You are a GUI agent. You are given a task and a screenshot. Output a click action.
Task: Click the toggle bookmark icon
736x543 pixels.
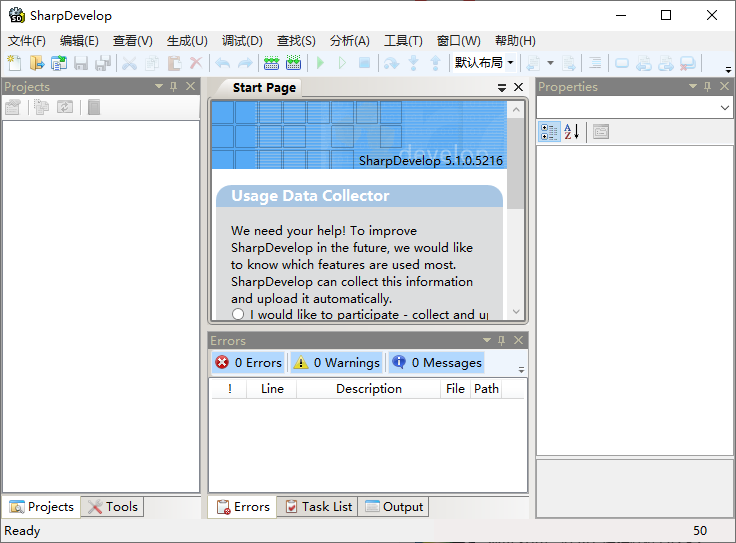click(x=622, y=62)
